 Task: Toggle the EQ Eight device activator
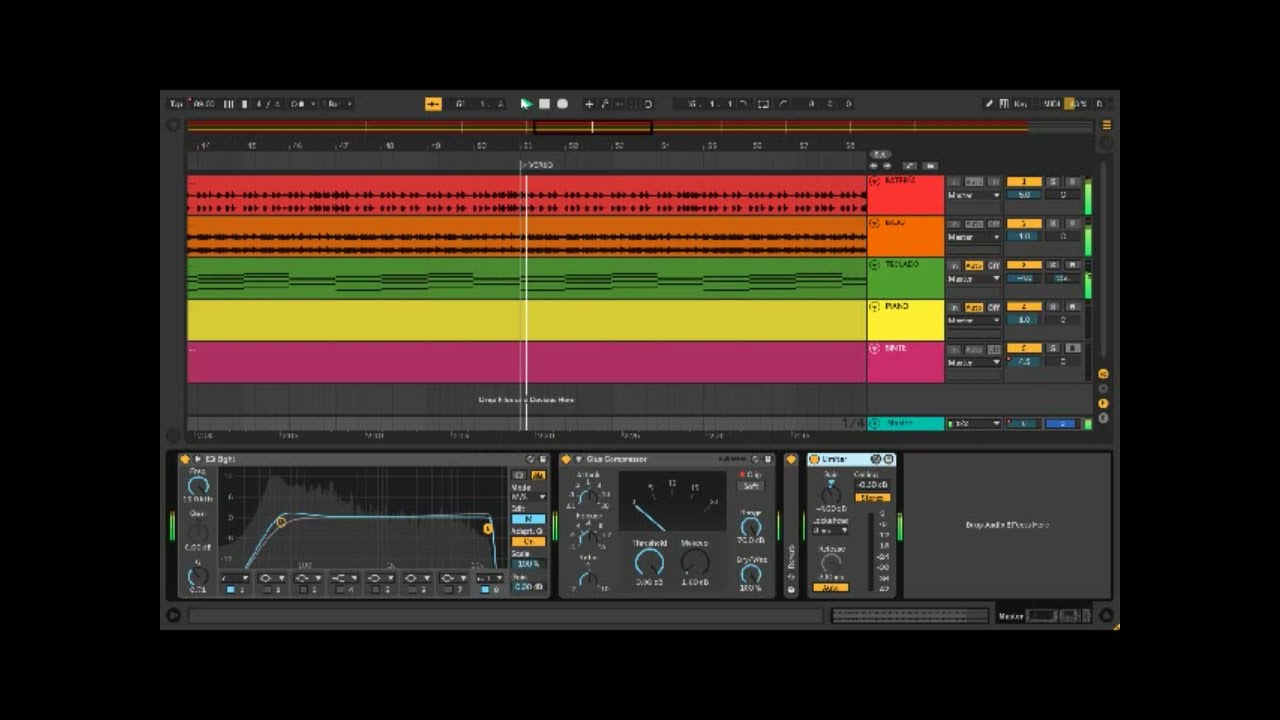coord(185,459)
